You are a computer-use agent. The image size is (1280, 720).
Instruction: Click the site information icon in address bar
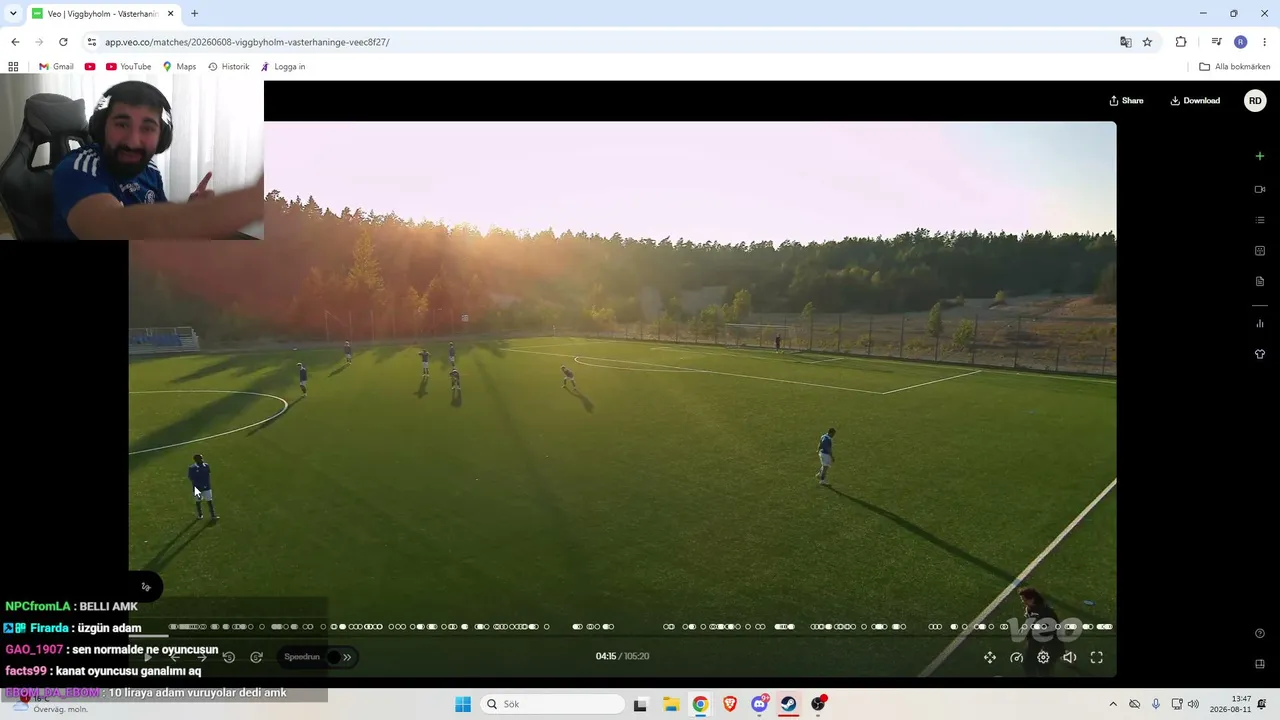(92, 42)
